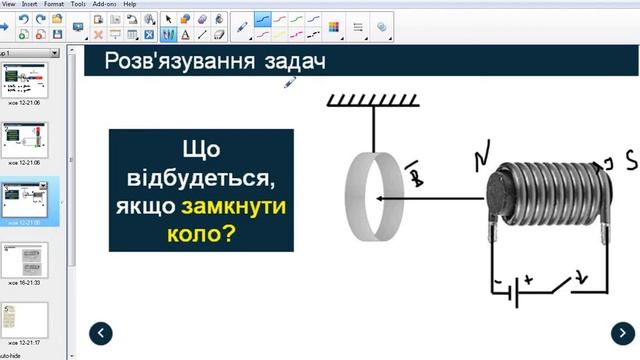The height and width of the screenshot is (360, 640).
Task: Open the View menu
Action: point(8,4)
